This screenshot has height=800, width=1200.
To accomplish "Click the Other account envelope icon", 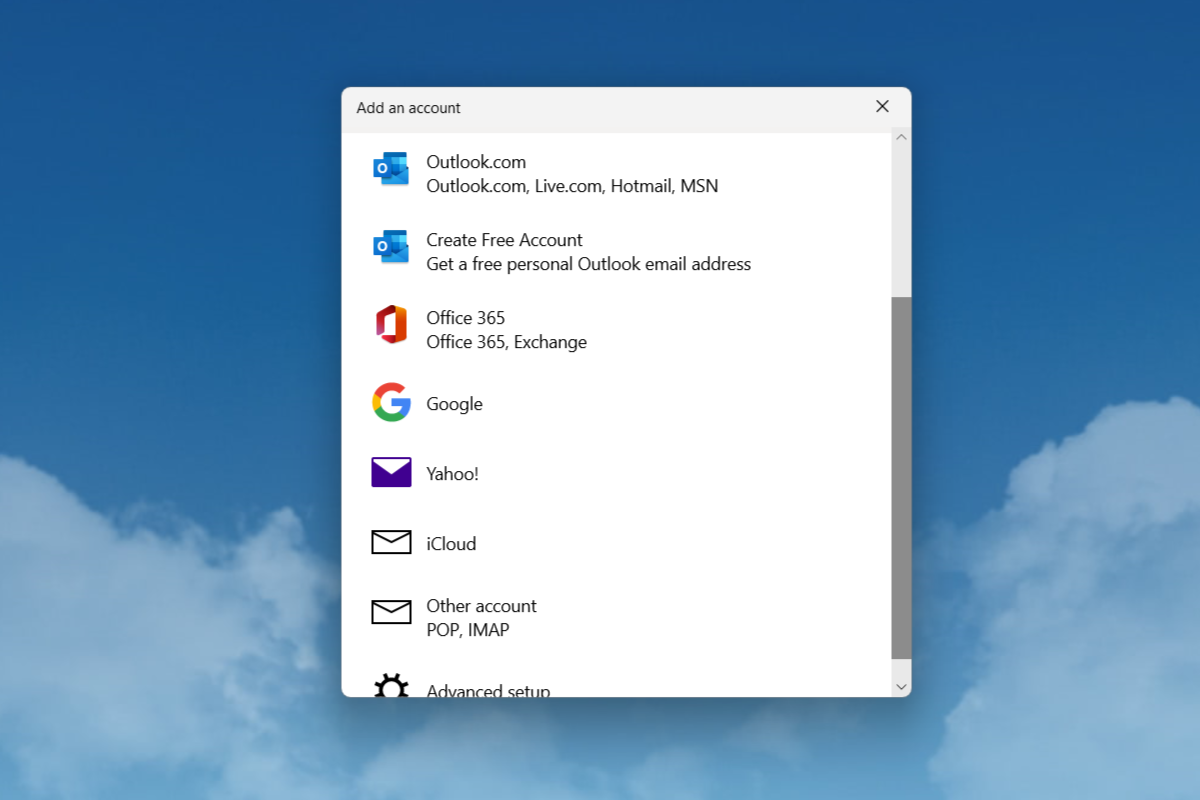I will (391, 612).
